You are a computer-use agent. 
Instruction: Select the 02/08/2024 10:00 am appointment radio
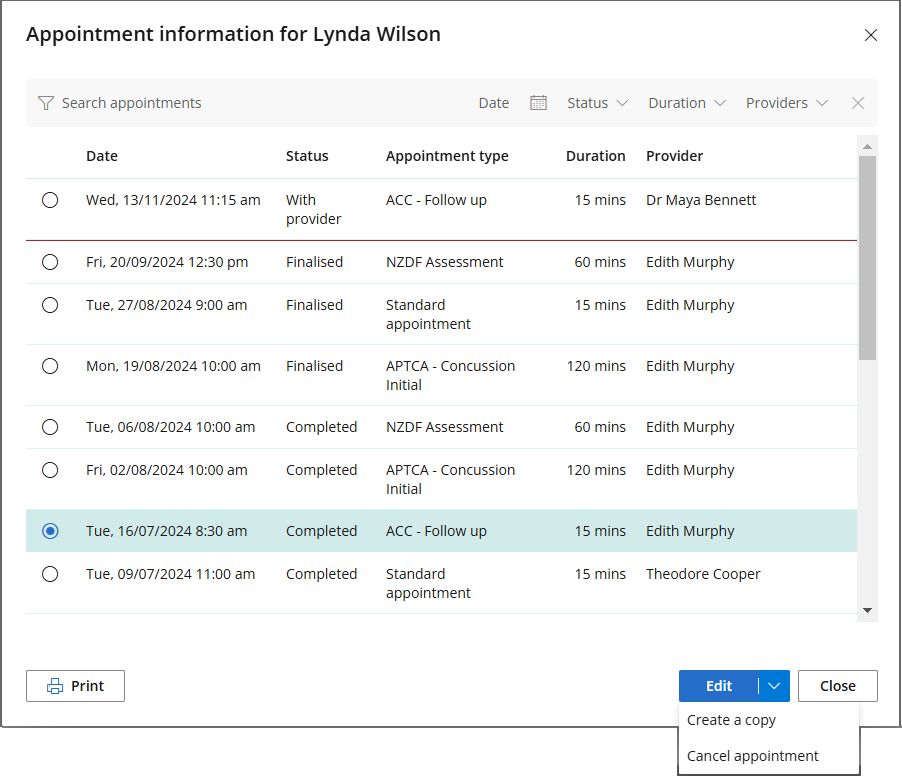50,470
